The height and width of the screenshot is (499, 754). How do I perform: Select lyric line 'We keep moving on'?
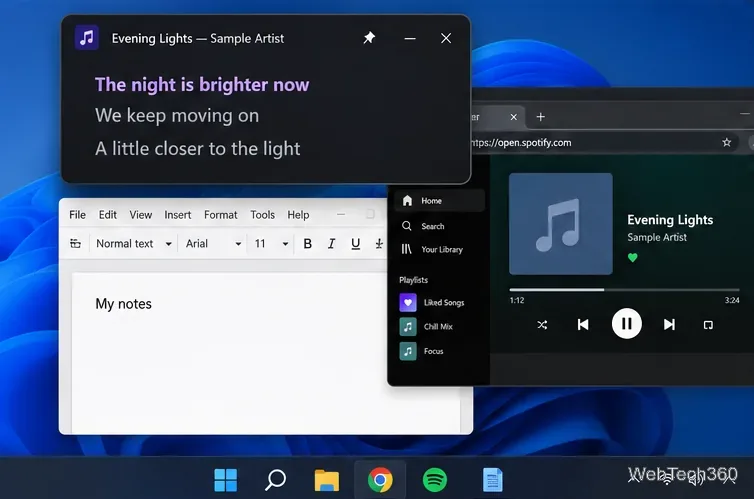(177, 115)
